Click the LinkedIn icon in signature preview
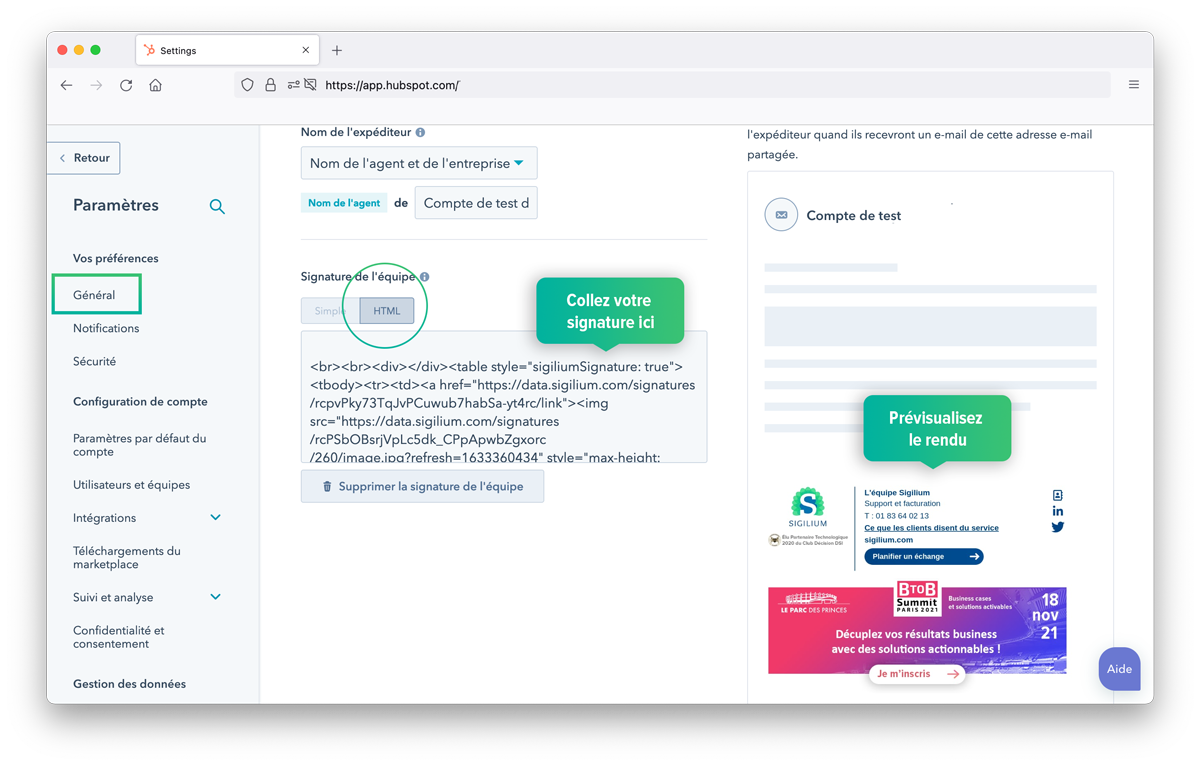Screen dimensions: 1200x765 tap(1058, 511)
